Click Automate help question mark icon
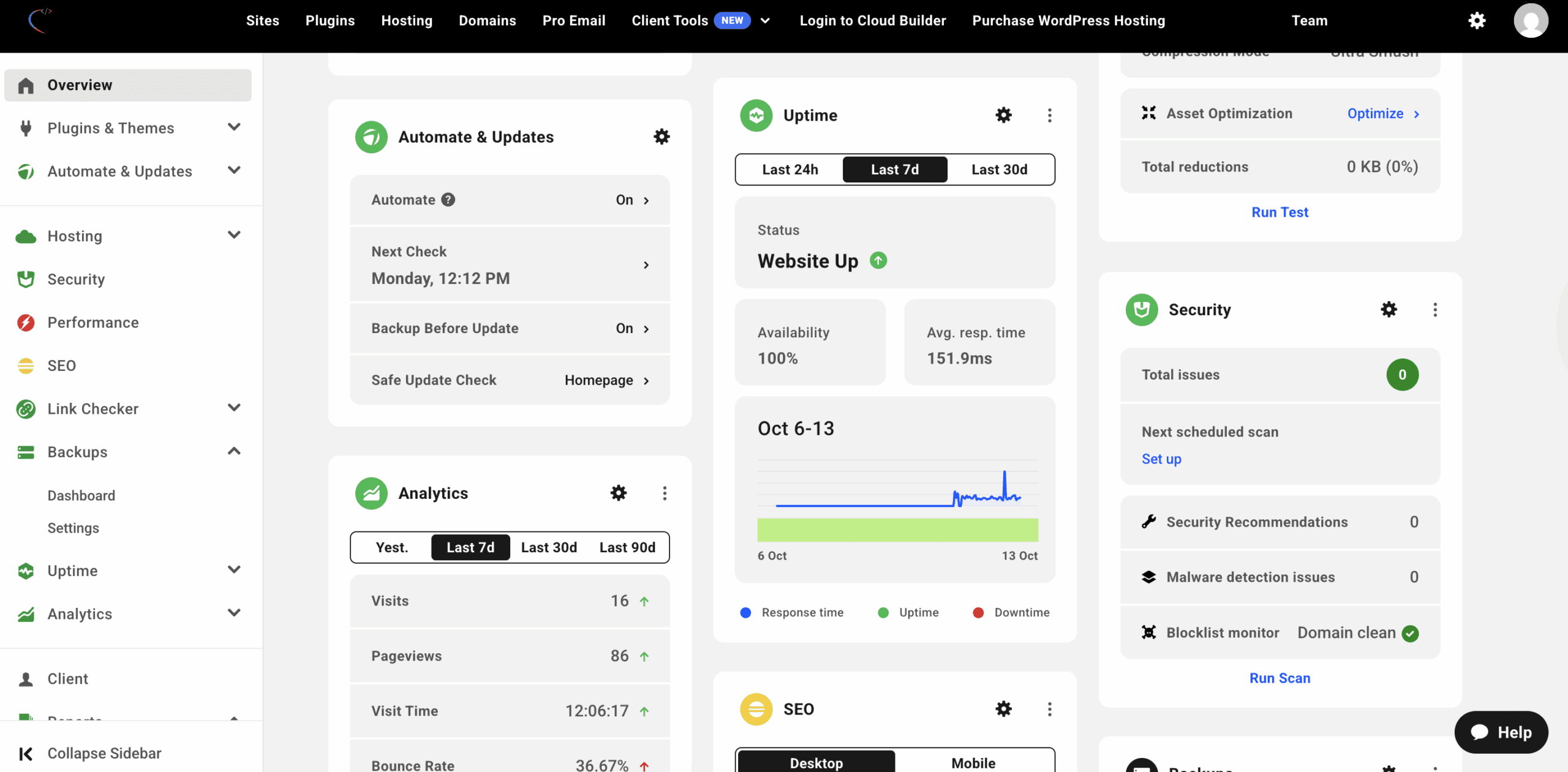Image resolution: width=1568 pixels, height=772 pixels. click(x=448, y=200)
